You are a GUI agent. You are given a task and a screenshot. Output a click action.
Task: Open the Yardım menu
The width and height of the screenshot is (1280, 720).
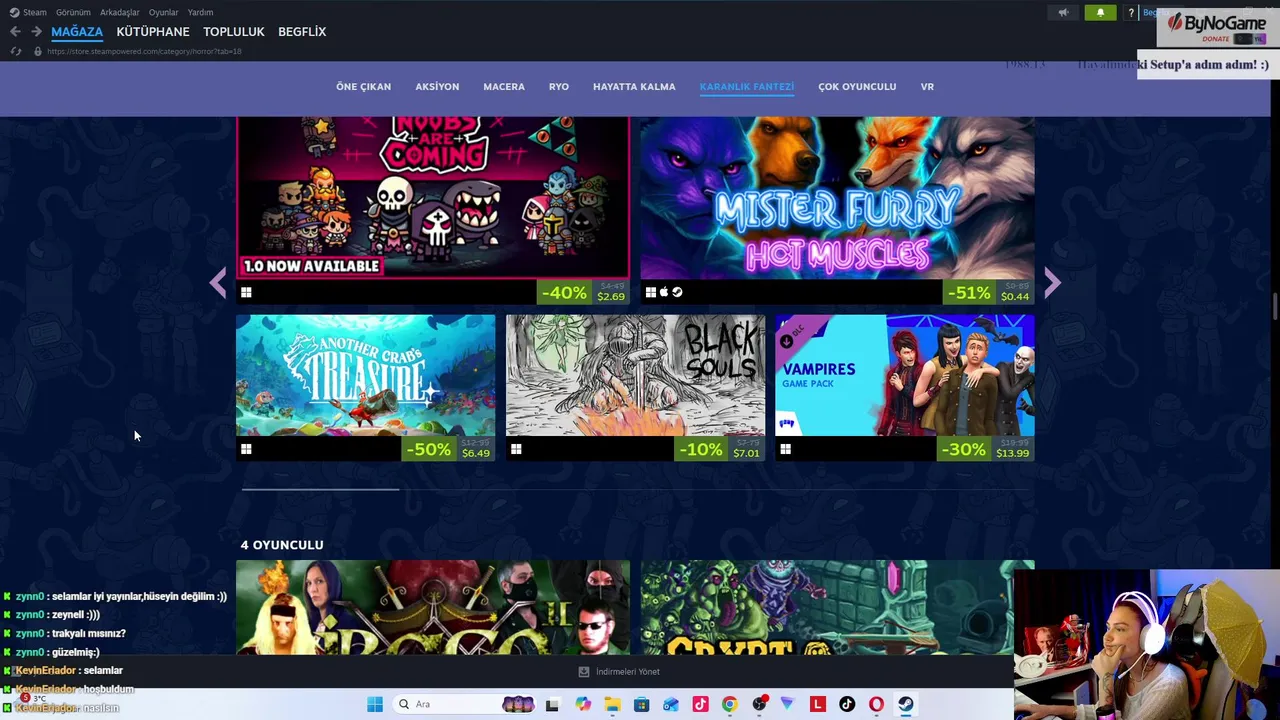click(x=200, y=12)
